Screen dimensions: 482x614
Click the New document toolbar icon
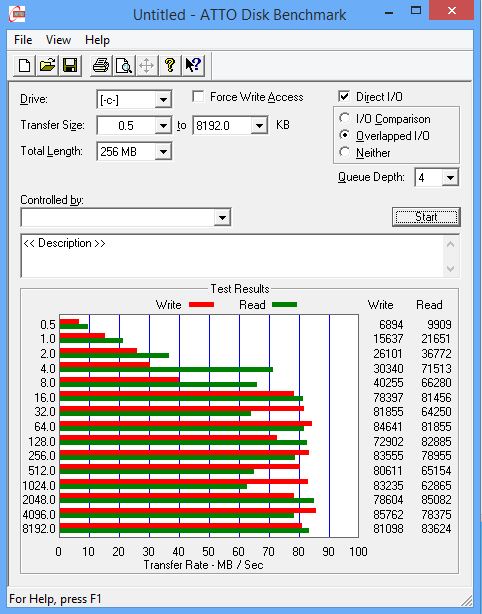[24, 65]
